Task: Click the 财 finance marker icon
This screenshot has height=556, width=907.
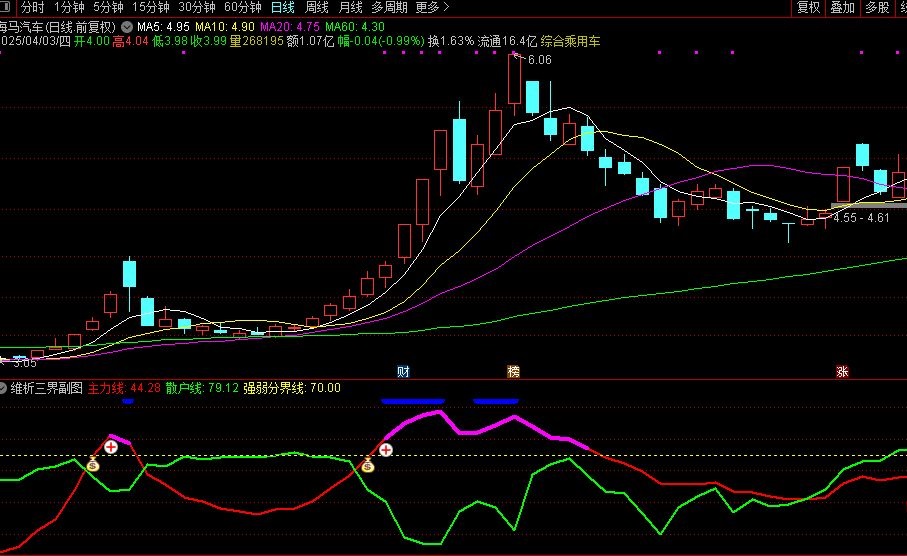Action: pyautogui.click(x=403, y=371)
